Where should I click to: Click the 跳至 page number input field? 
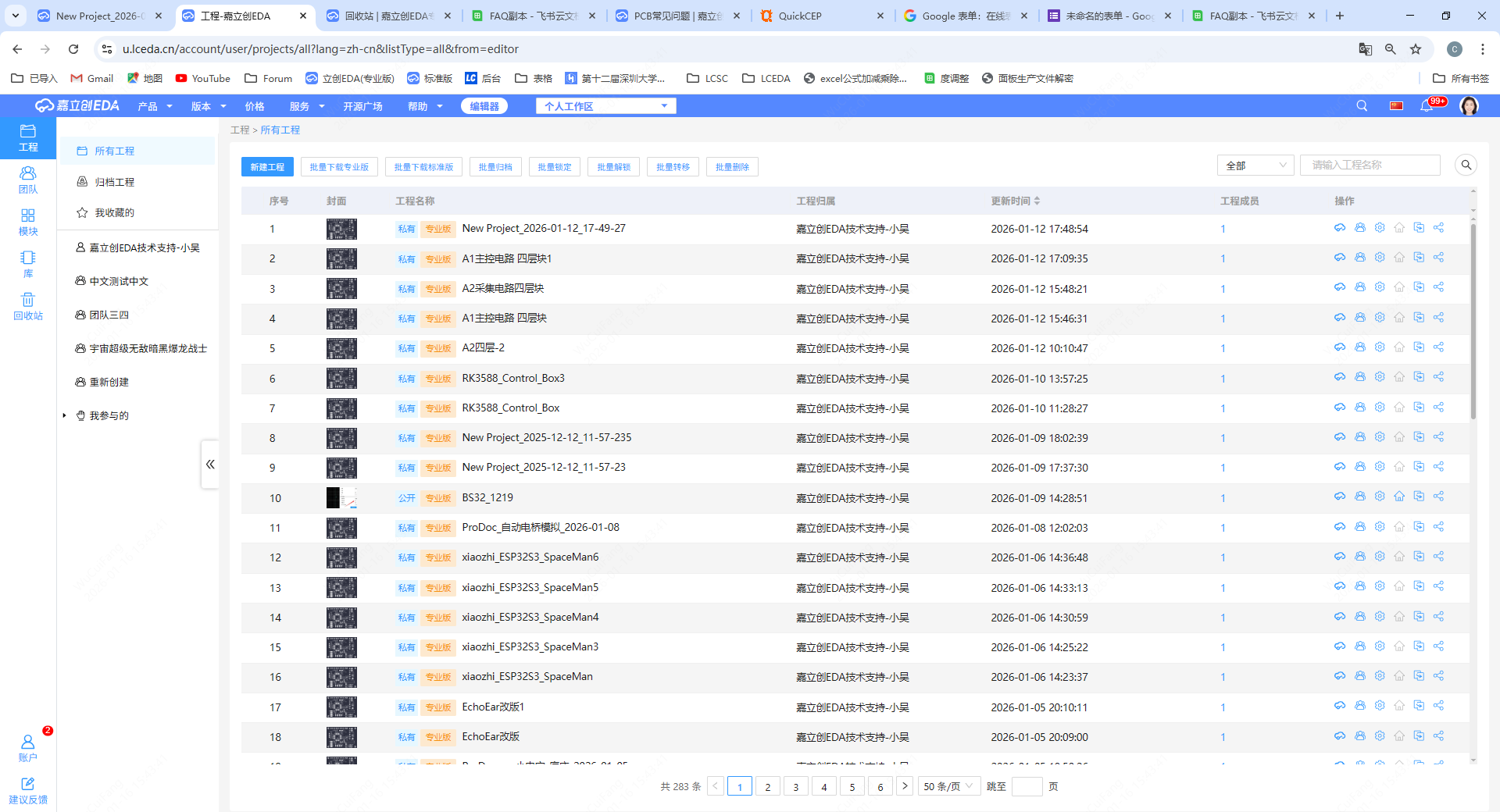click(1027, 786)
